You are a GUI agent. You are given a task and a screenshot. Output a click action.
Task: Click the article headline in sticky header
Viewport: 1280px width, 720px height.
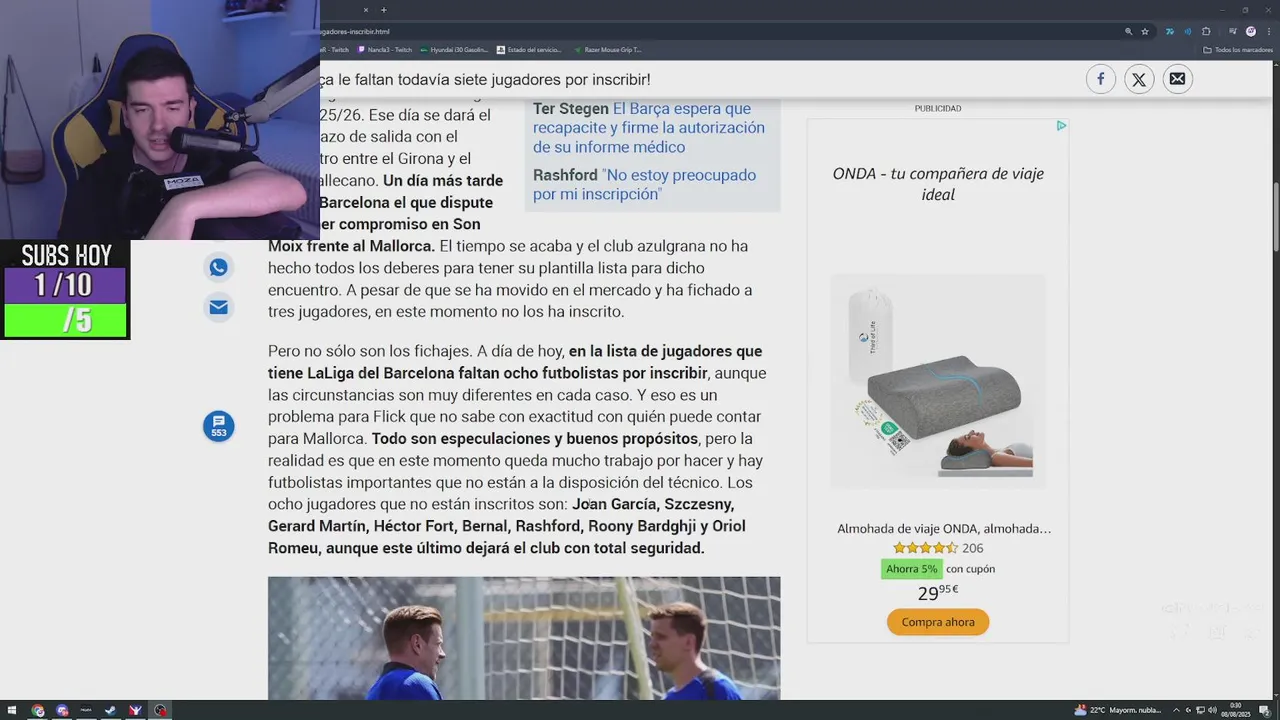485,79
